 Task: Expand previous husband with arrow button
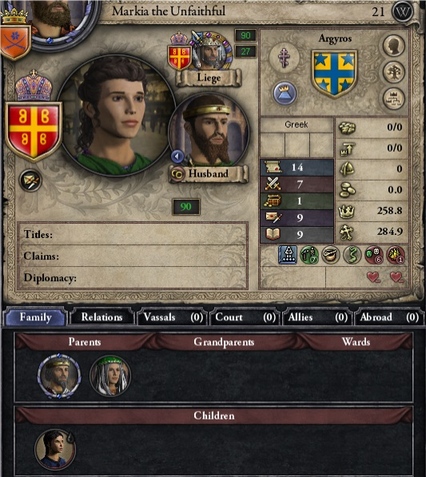coord(177,156)
